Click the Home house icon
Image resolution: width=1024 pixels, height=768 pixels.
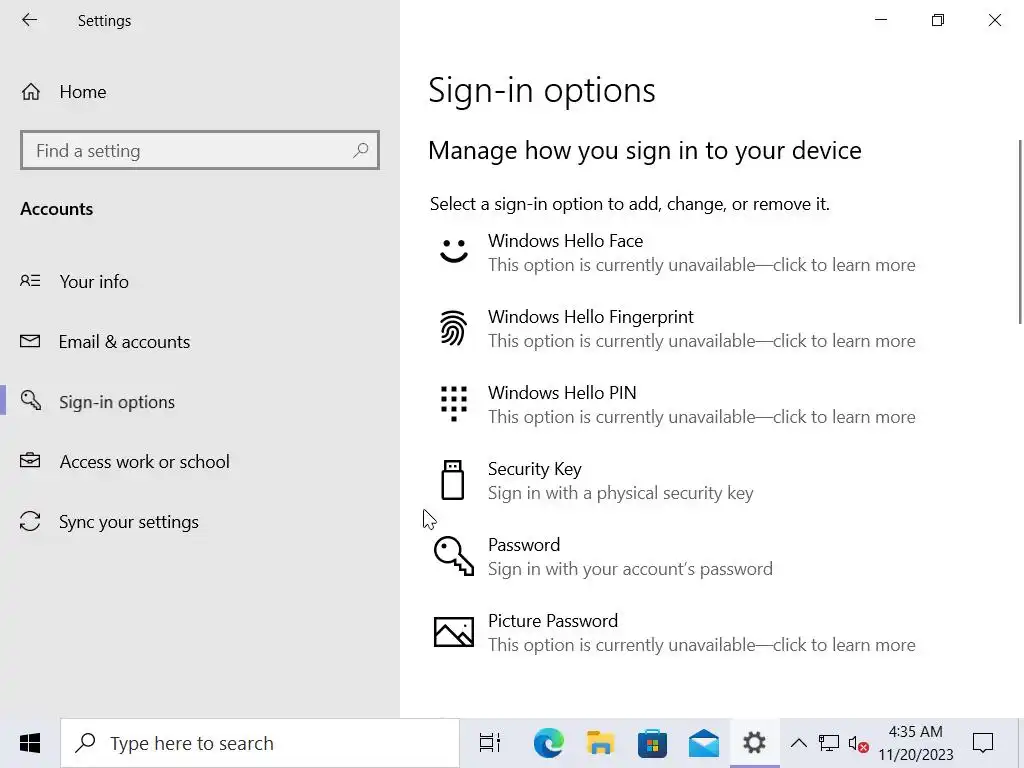(31, 92)
